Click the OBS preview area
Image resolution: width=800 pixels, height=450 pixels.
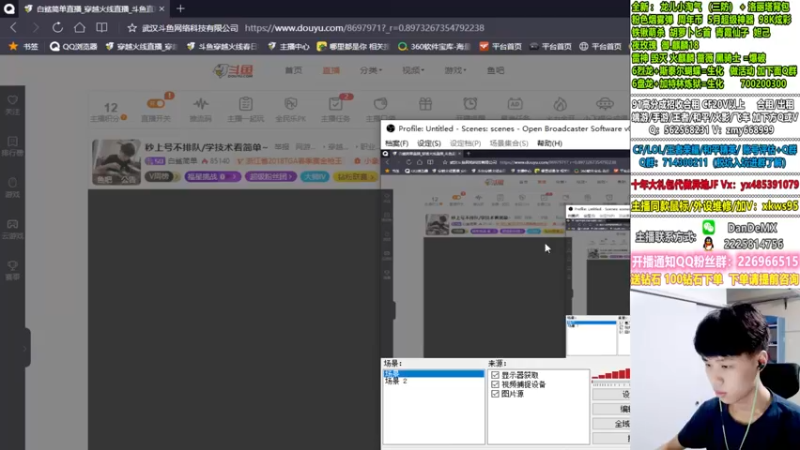point(505,253)
